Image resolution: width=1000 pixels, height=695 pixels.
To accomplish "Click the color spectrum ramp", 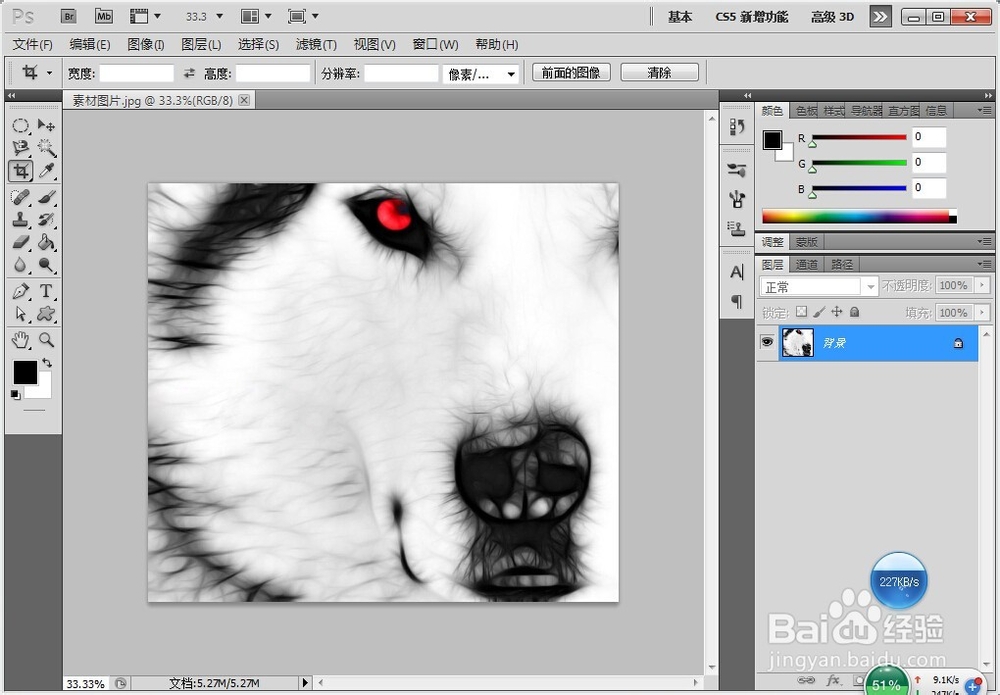I will pyautogui.click(x=859, y=216).
